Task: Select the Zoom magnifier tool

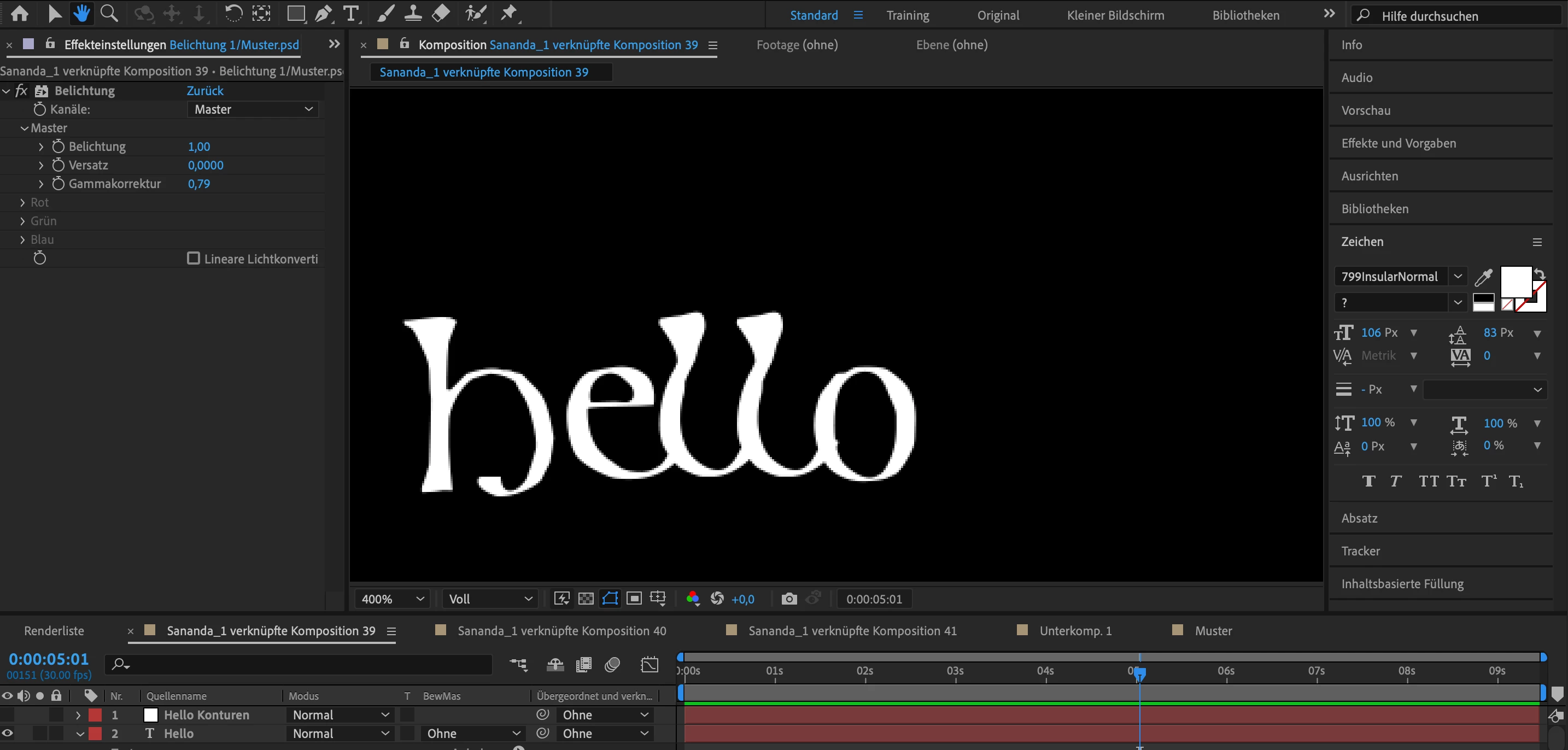Action: (109, 13)
